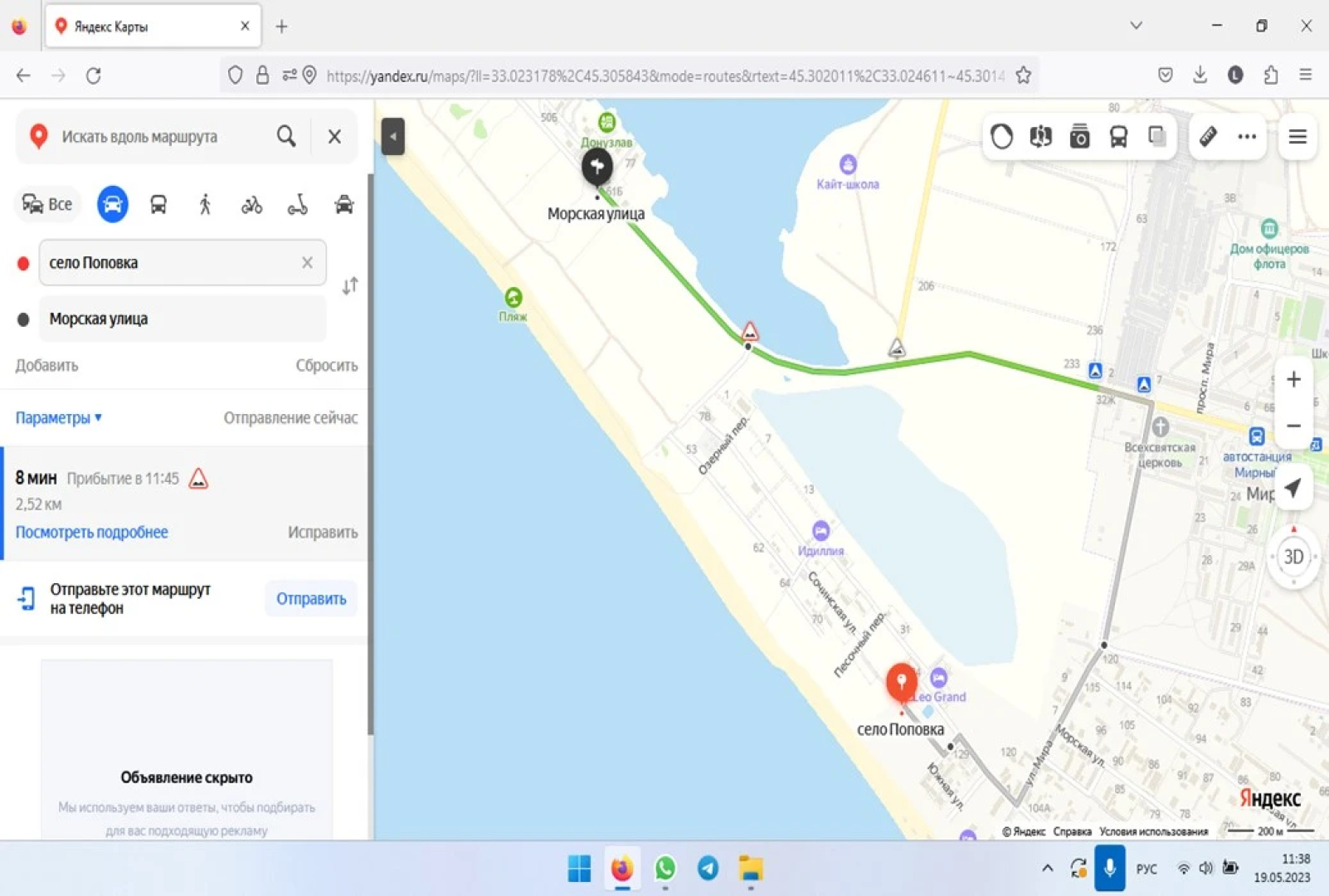Click 'Исправить' to correct route

[323, 532]
